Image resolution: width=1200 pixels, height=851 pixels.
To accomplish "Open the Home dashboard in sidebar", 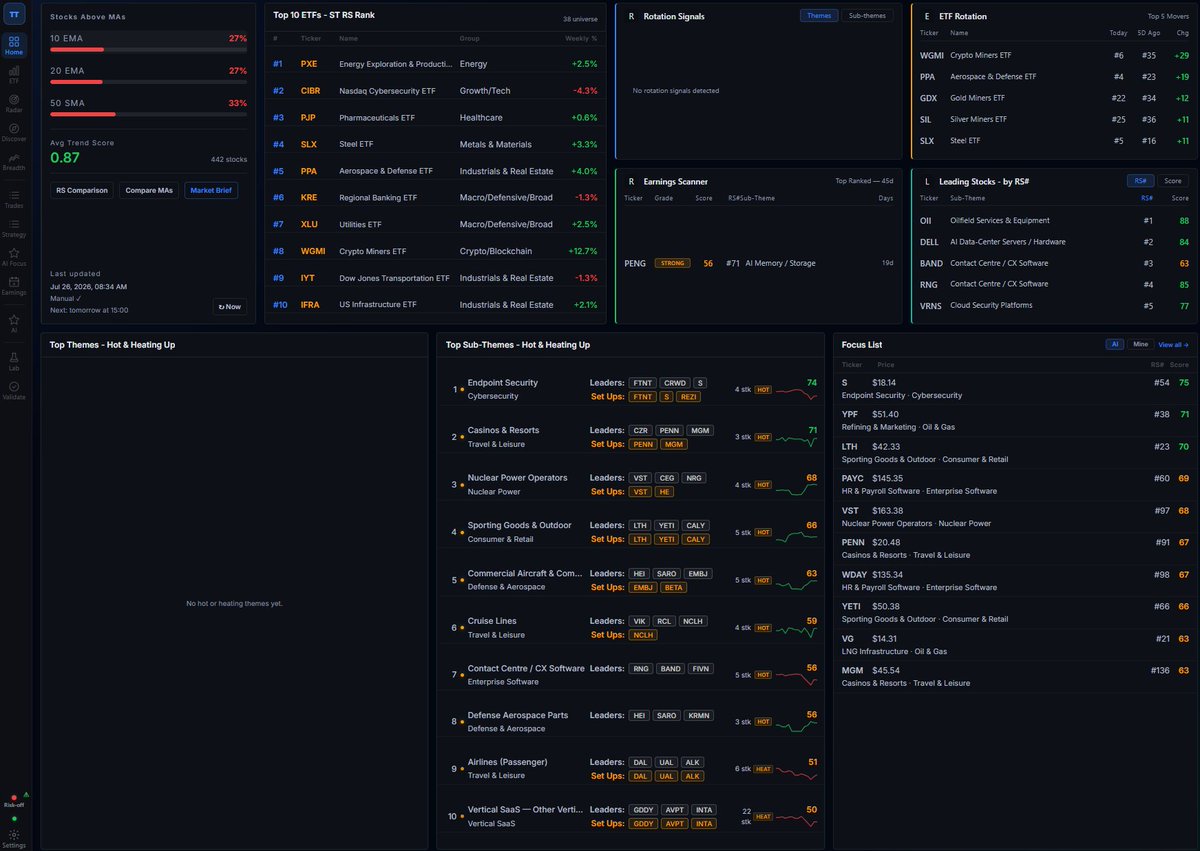I will (14, 45).
